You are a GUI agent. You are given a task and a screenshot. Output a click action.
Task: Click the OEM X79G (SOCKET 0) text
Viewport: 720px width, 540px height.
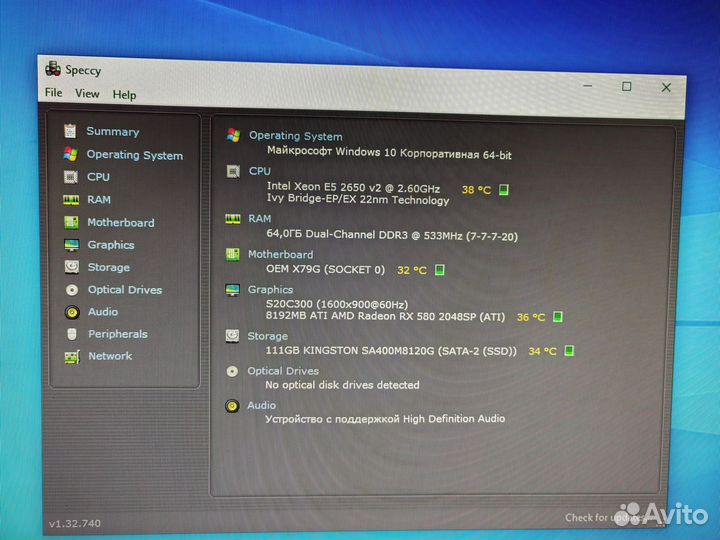(x=326, y=269)
